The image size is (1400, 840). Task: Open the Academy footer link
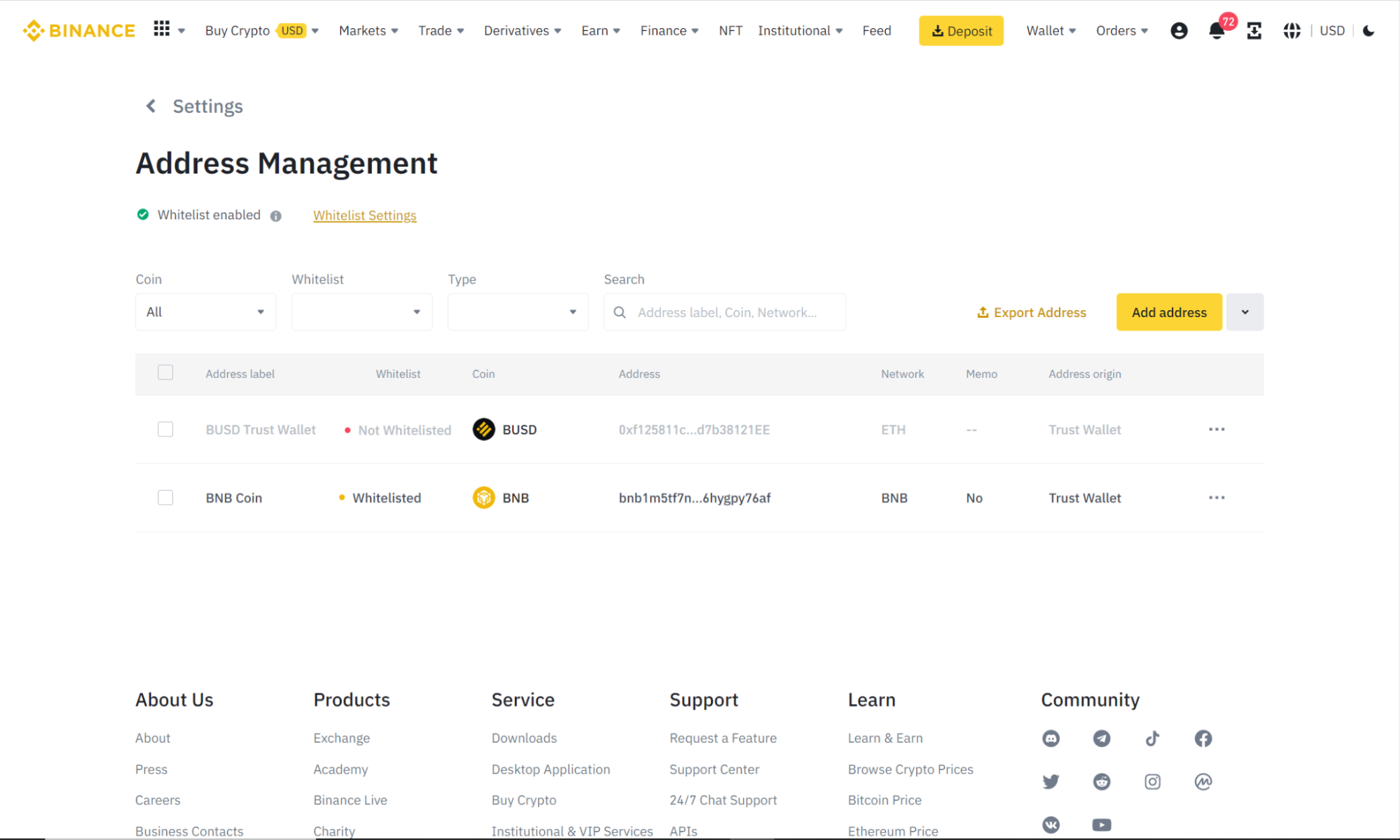click(340, 769)
